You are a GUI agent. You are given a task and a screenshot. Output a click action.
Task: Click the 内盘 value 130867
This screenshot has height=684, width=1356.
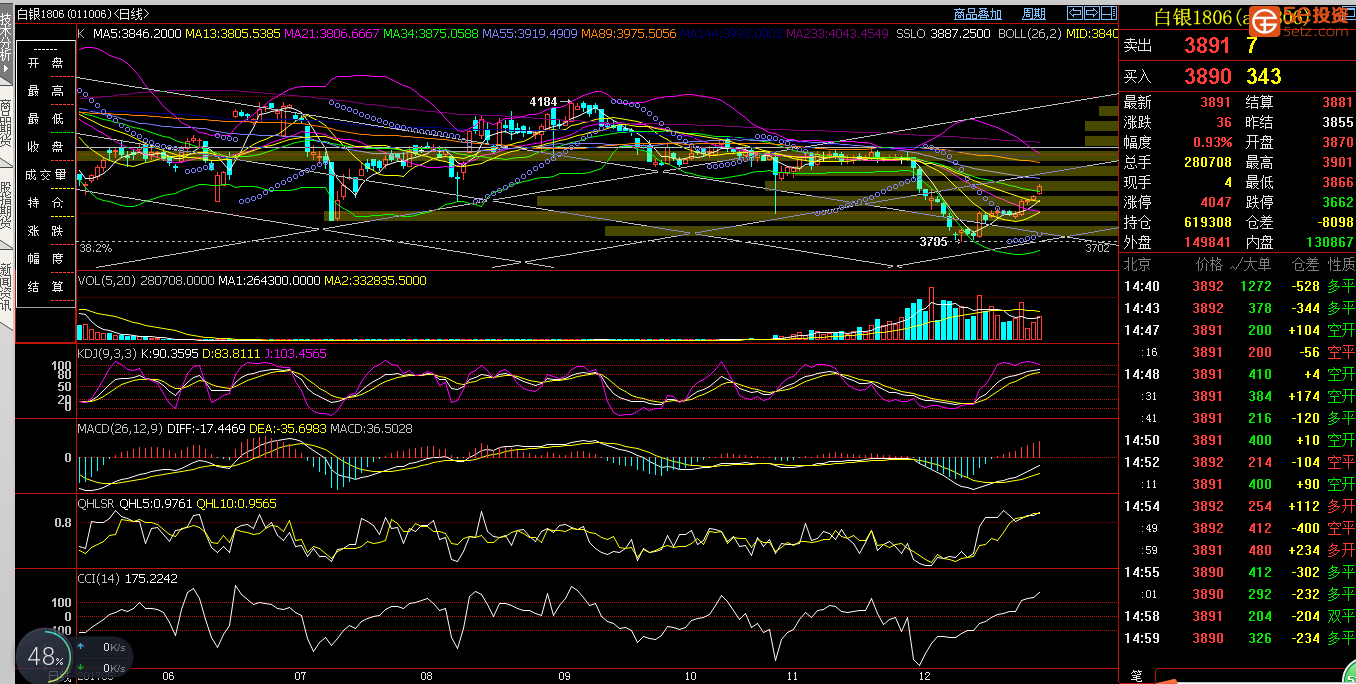pyautogui.click(x=1329, y=242)
